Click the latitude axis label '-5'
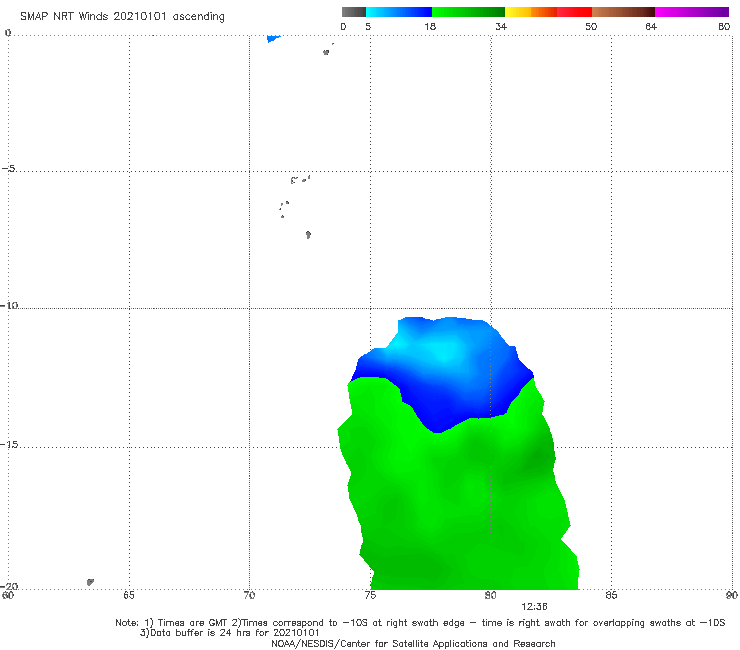 pos(8,169)
